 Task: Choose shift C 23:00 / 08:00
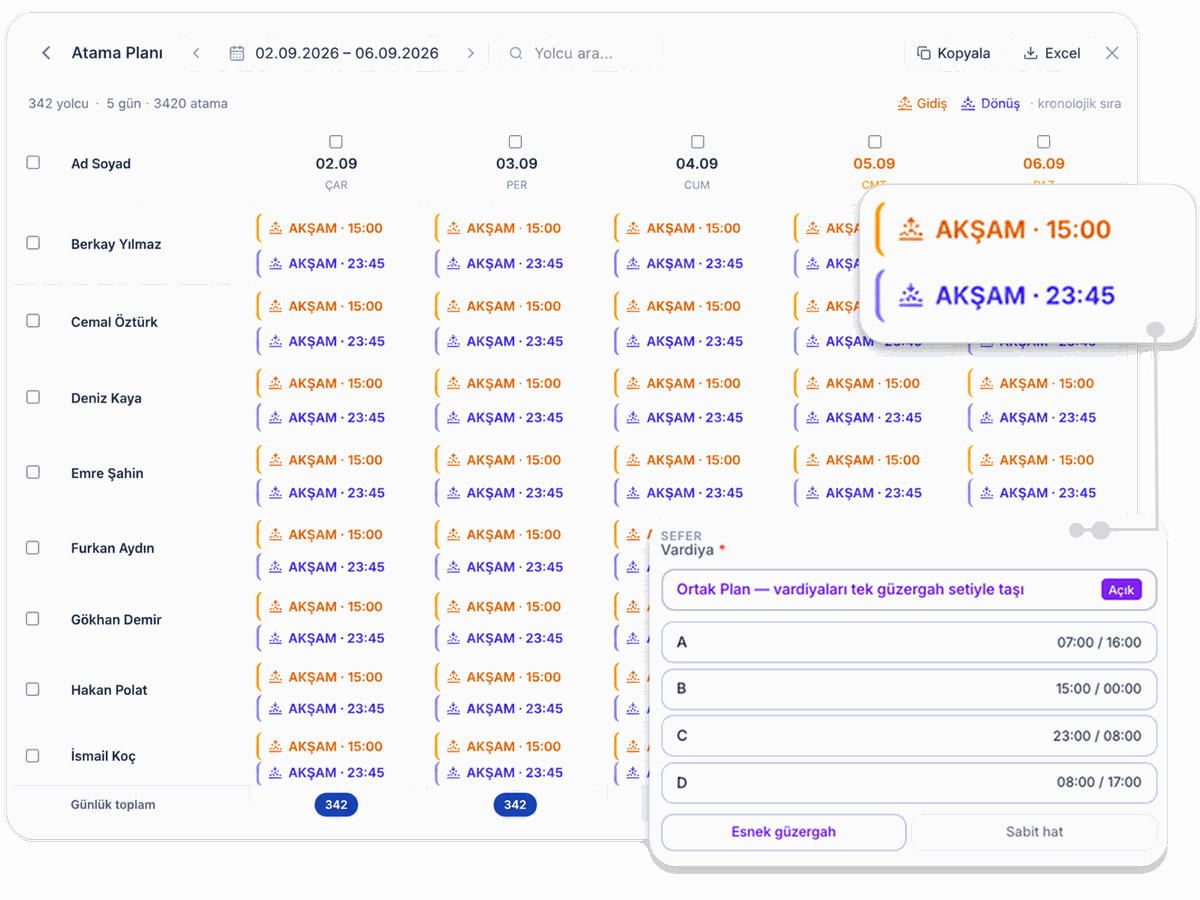pyautogui.click(x=909, y=736)
